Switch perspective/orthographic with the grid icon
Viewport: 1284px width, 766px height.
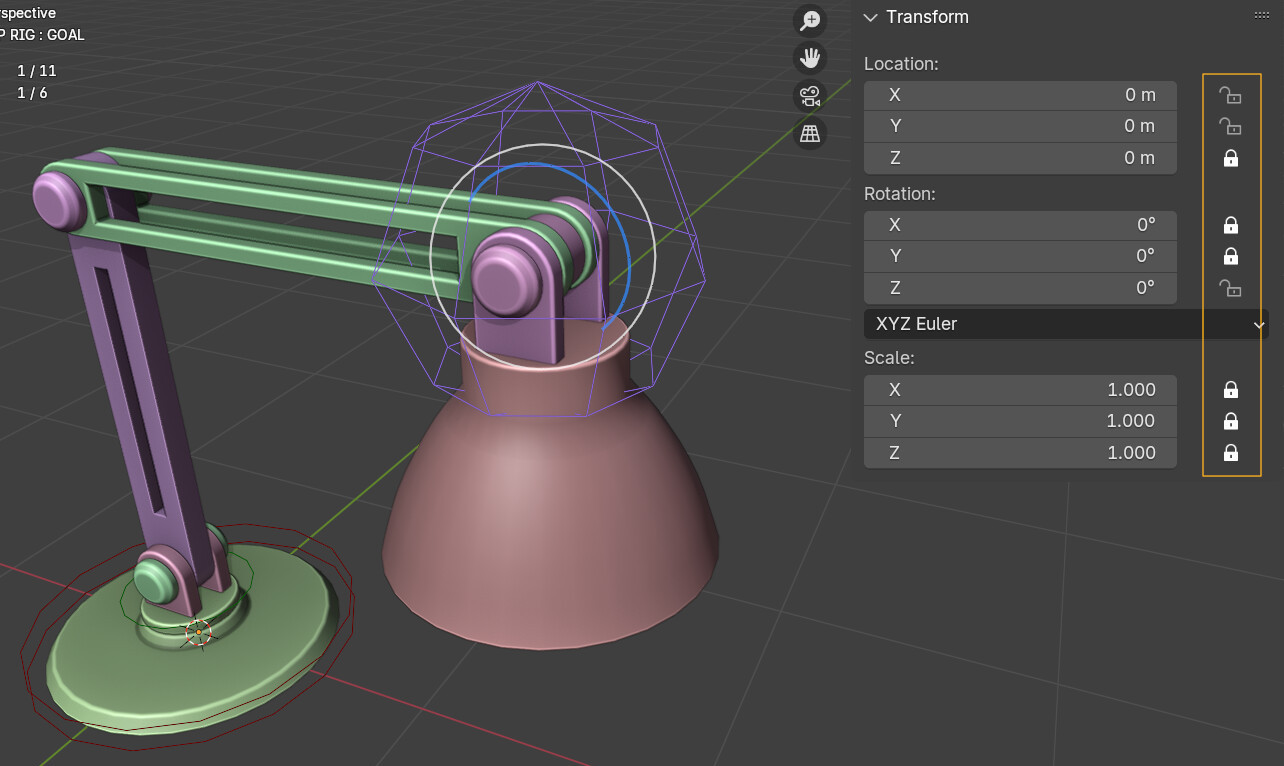pyautogui.click(x=810, y=133)
